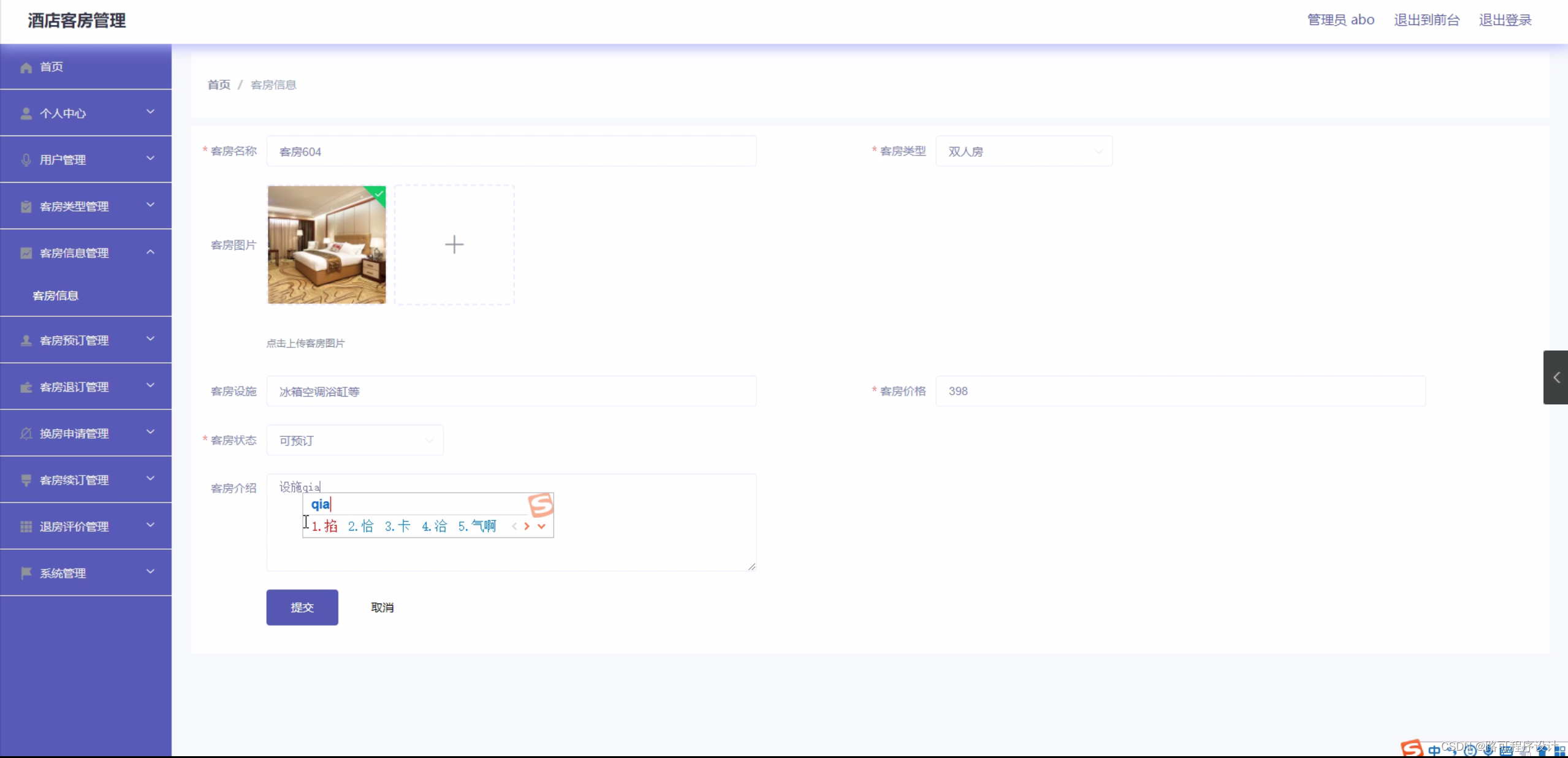Open the 首页 breadcrumb link
This screenshot has width=1568, height=758.
coord(218,85)
